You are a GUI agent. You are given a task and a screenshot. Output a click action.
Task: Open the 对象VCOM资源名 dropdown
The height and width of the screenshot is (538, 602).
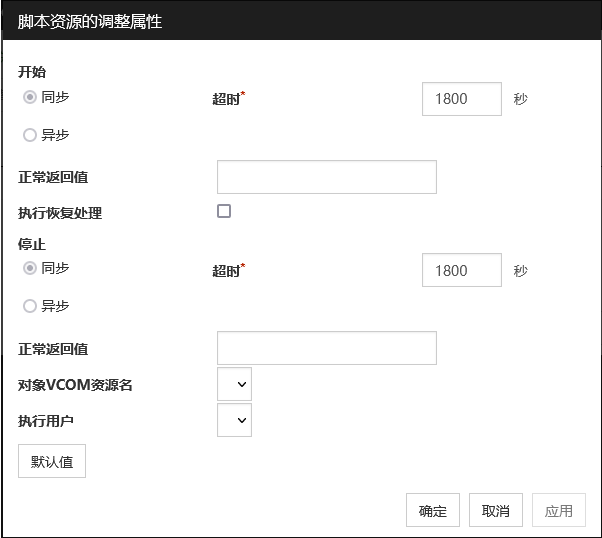(234, 384)
